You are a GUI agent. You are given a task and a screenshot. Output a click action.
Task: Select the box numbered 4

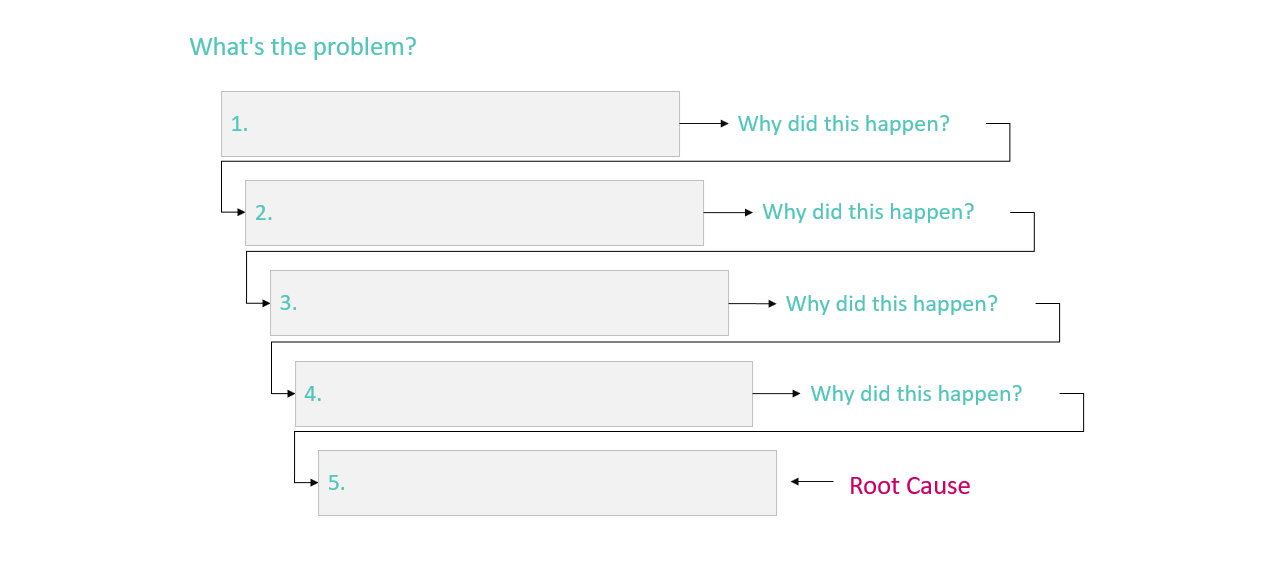(x=524, y=394)
